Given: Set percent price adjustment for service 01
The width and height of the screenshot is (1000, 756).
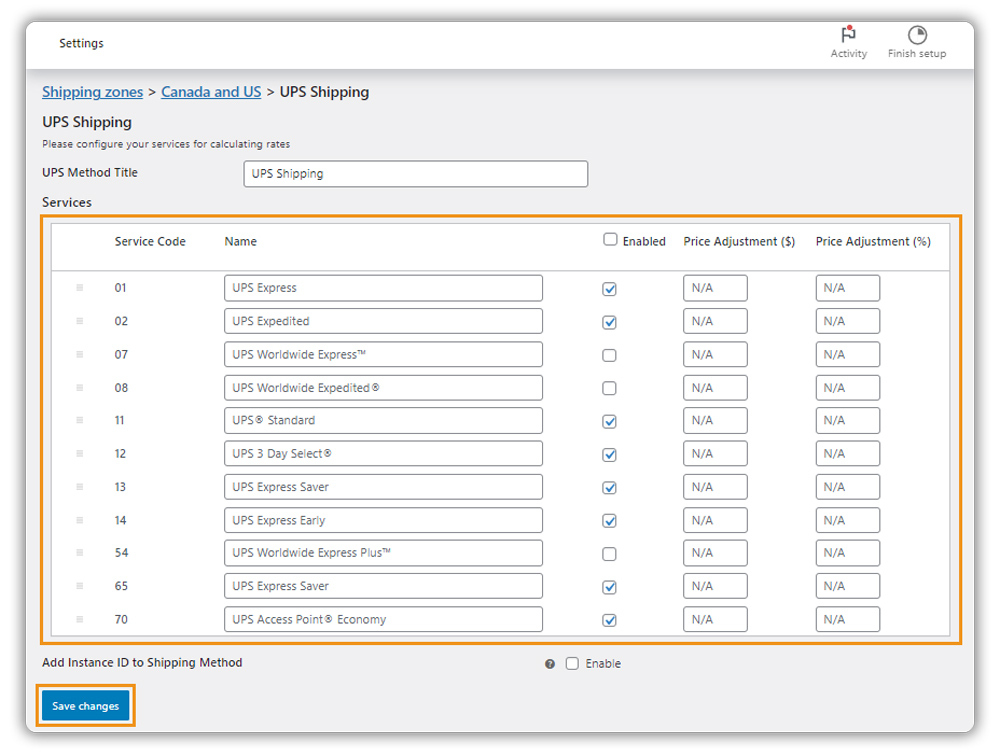Looking at the screenshot, I should click(848, 288).
